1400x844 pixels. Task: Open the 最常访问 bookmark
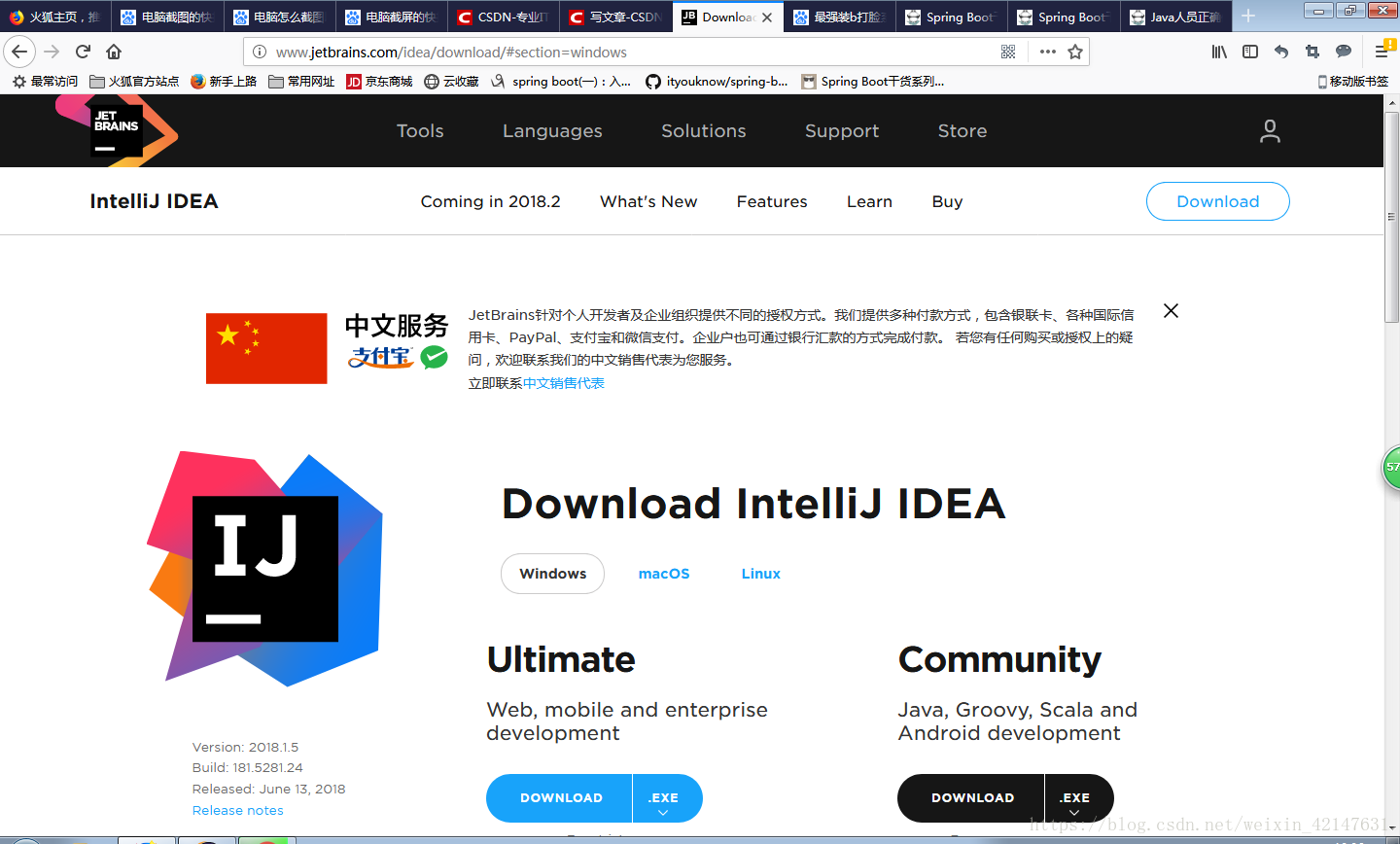pos(45,82)
